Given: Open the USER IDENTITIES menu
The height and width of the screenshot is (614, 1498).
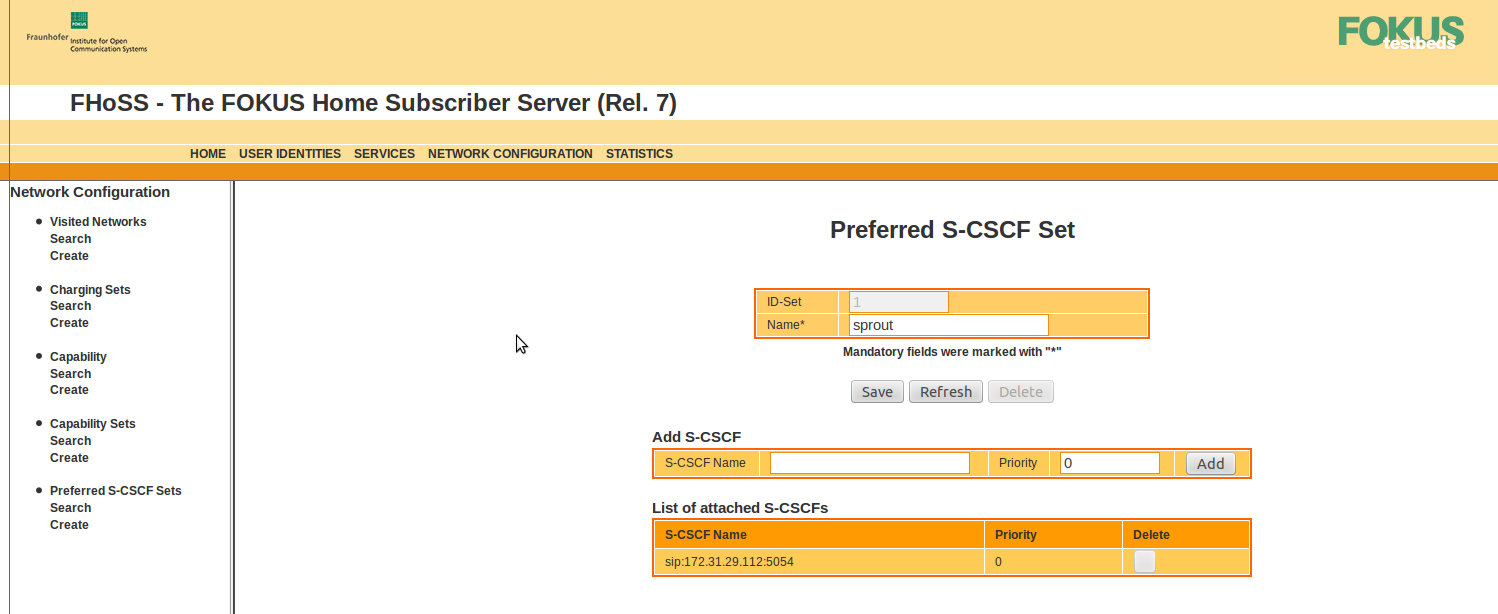Looking at the screenshot, I should (x=289, y=153).
